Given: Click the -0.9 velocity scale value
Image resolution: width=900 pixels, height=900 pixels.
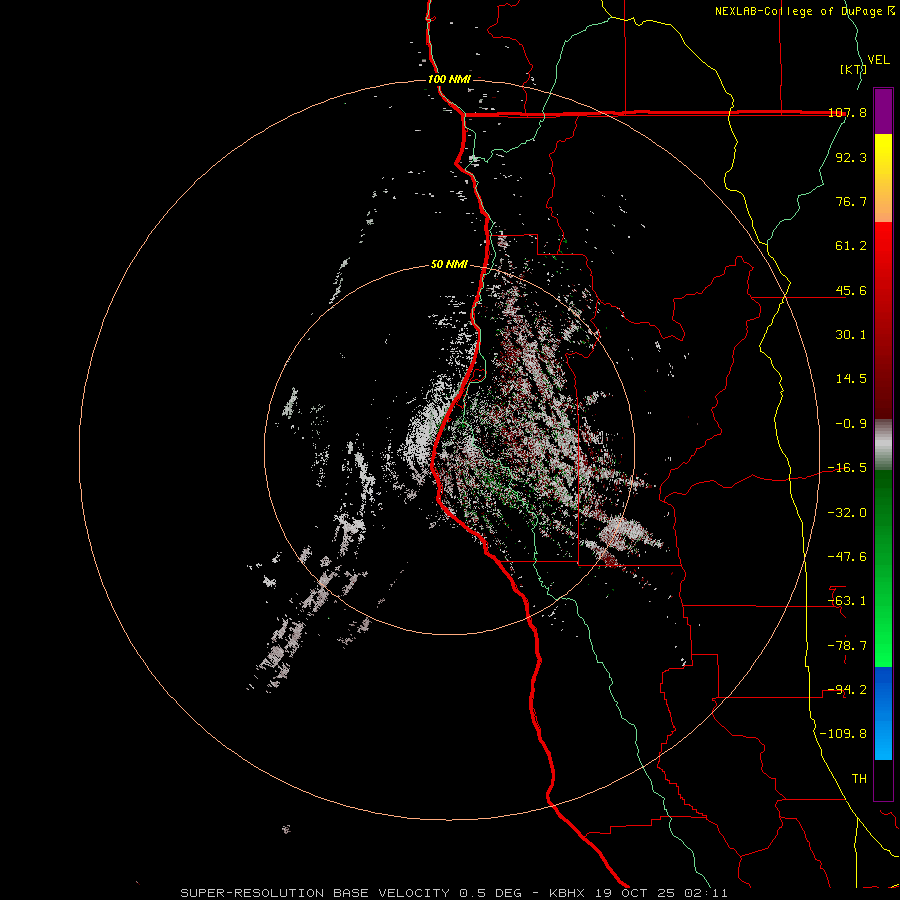Looking at the screenshot, I should (851, 423).
